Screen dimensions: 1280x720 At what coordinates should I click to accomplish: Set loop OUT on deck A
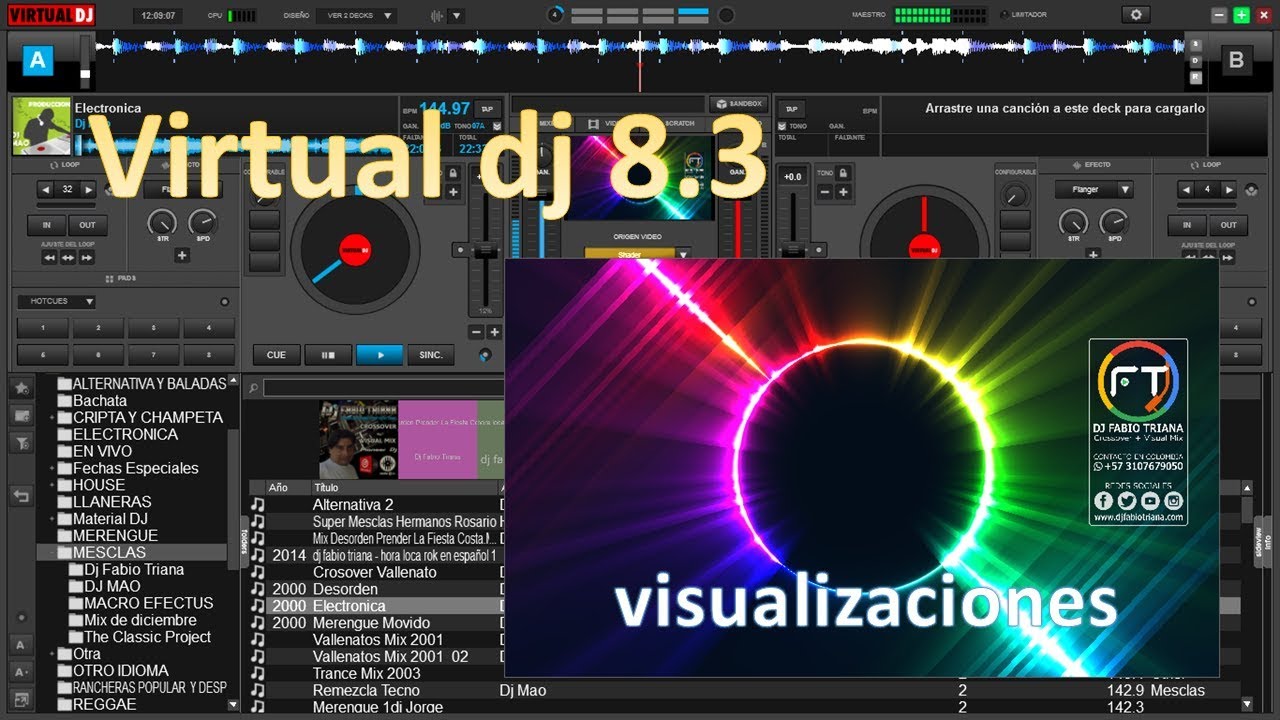click(88, 225)
